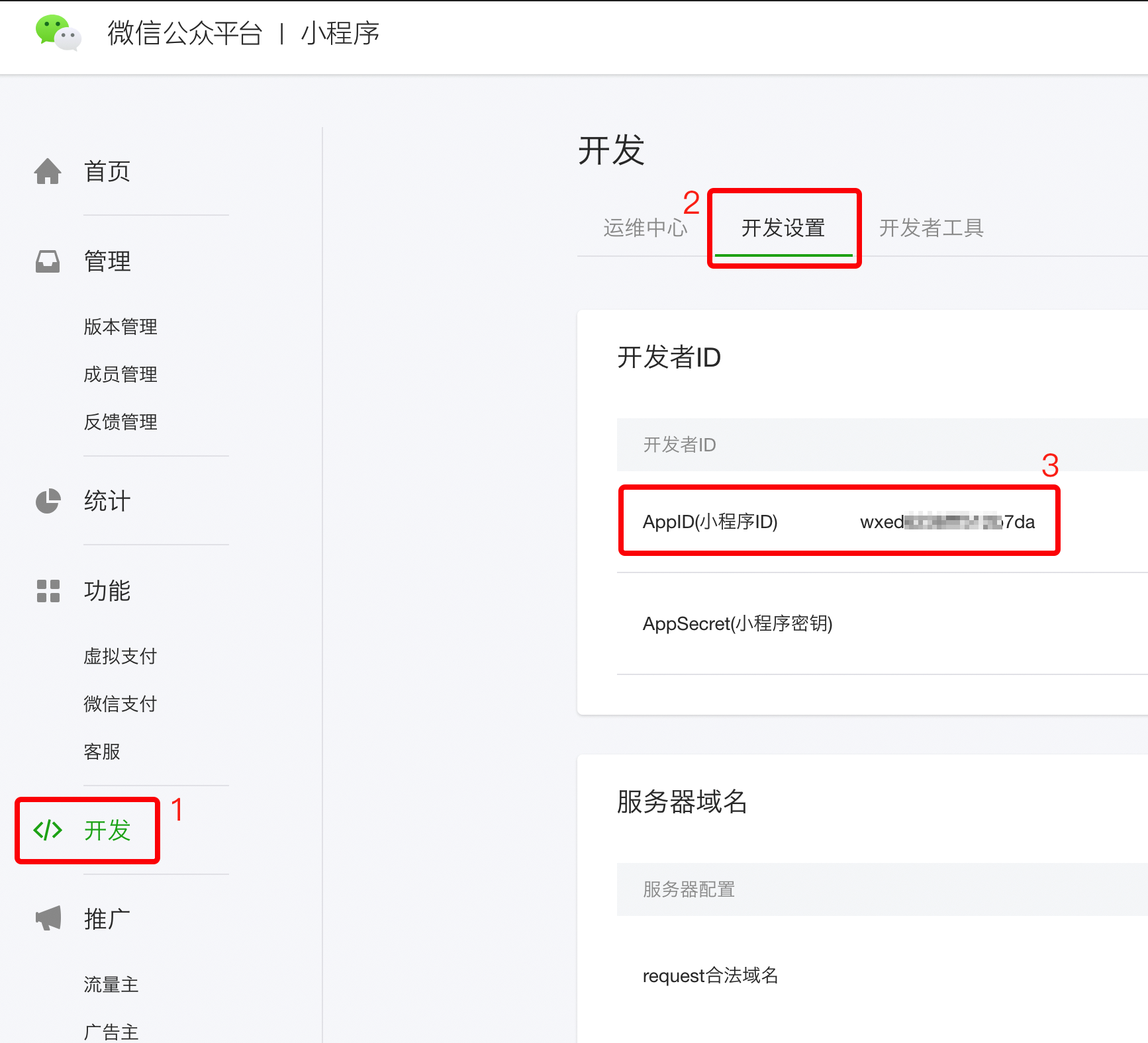Click the request合法域名 row
The height and width of the screenshot is (1043, 1148).
coord(710,975)
